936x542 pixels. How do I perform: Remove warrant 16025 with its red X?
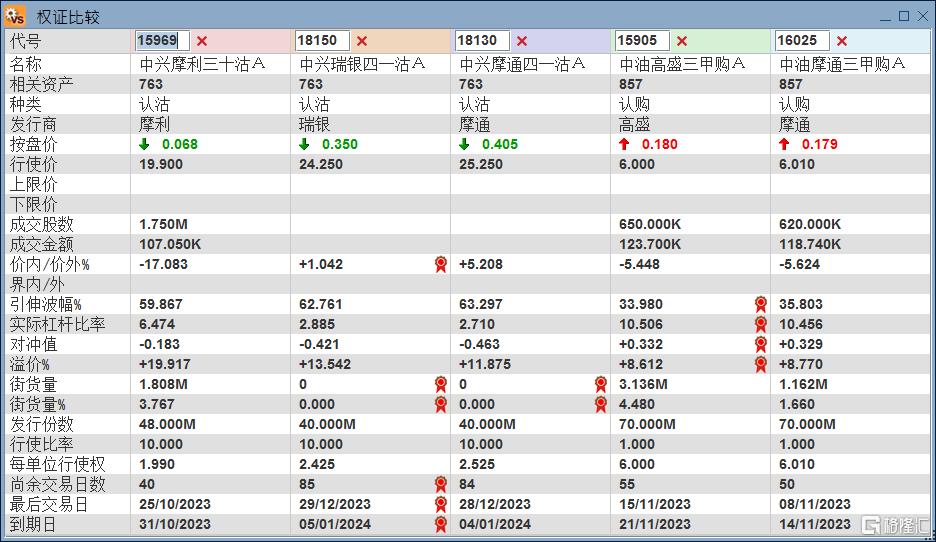tap(842, 41)
